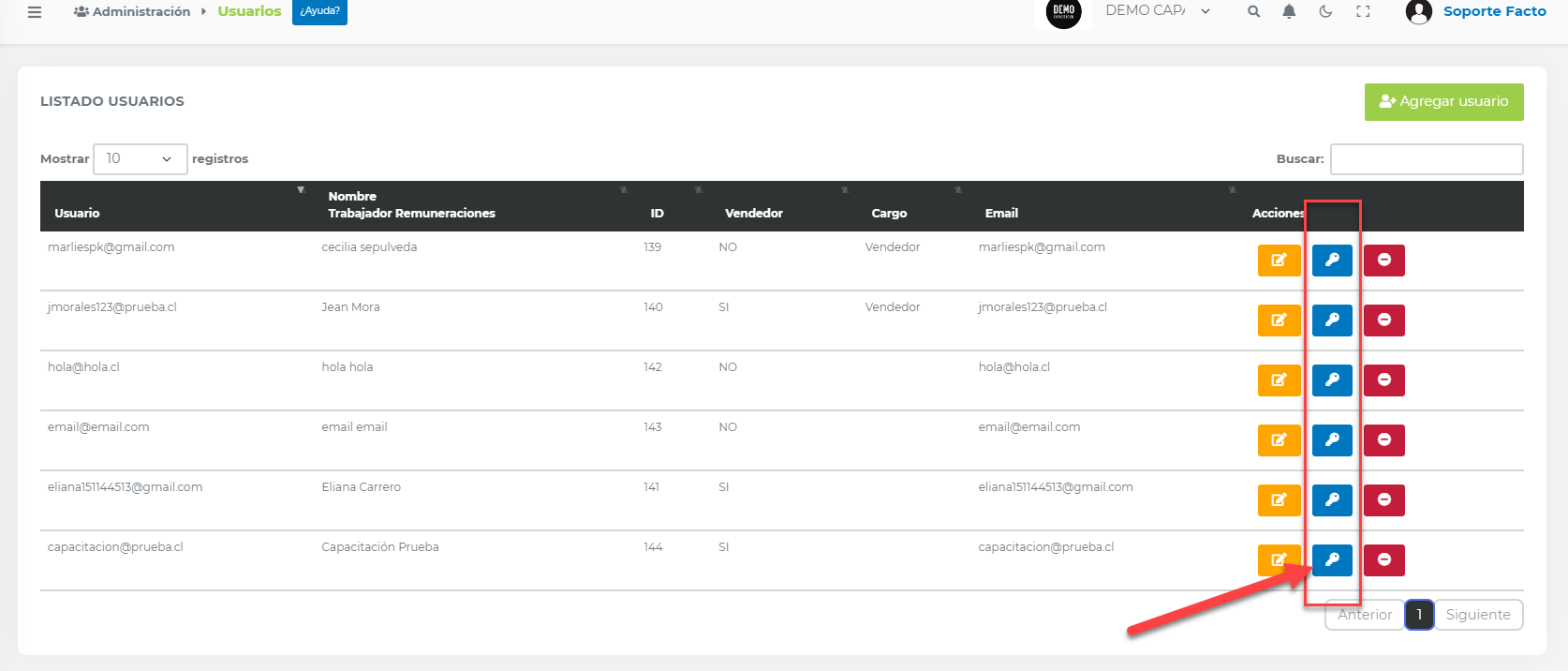
Task: Enter fullscreen mode via header icon
Action: click(x=1363, y=12)
